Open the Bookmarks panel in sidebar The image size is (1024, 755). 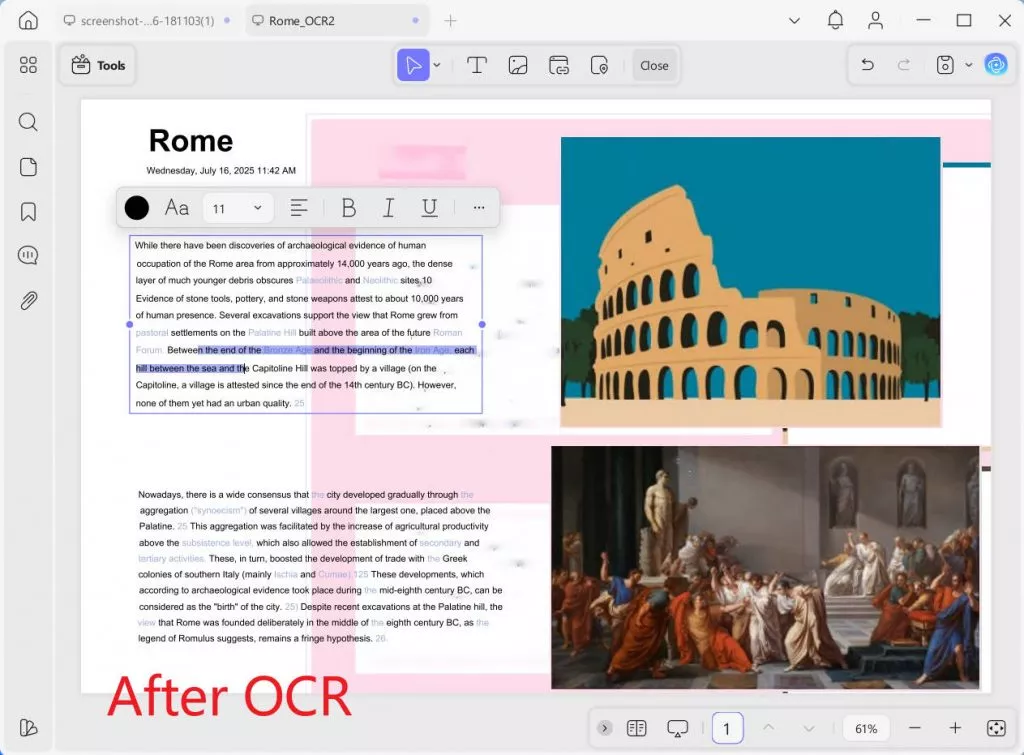click(28, 212)
